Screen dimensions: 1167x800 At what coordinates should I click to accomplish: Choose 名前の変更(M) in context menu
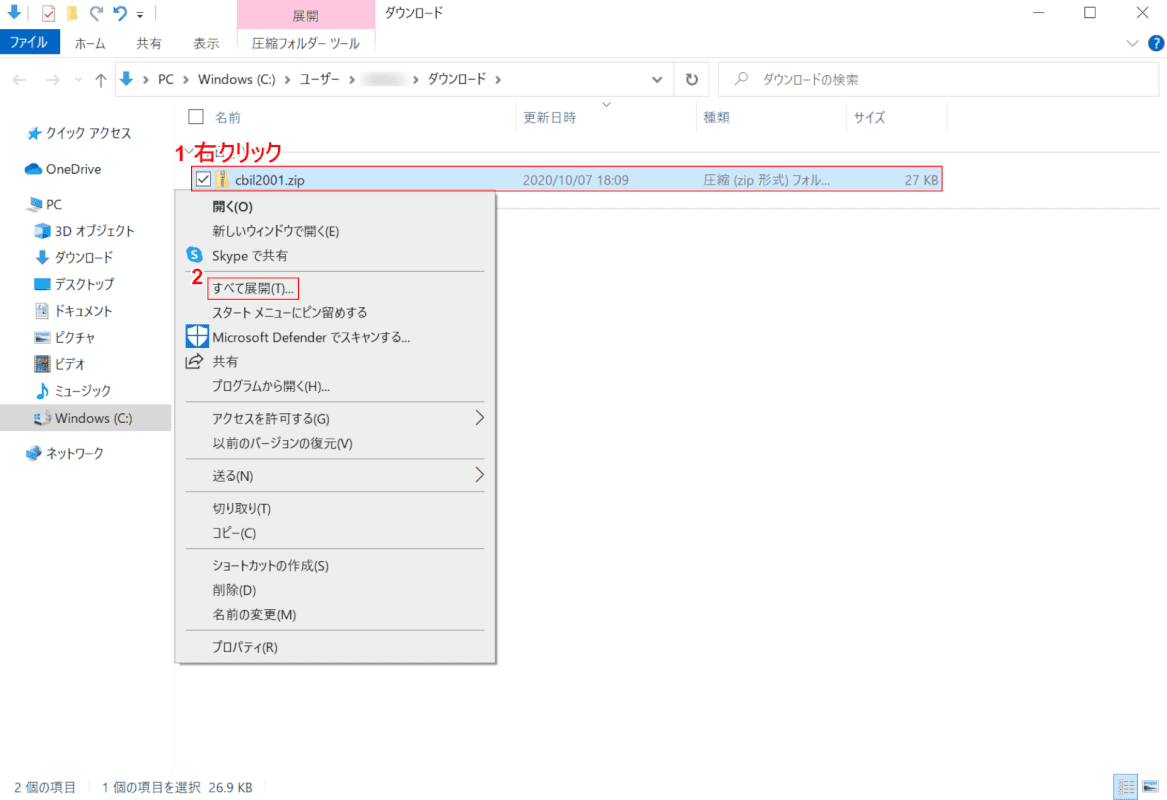click(x=333, y=615)
